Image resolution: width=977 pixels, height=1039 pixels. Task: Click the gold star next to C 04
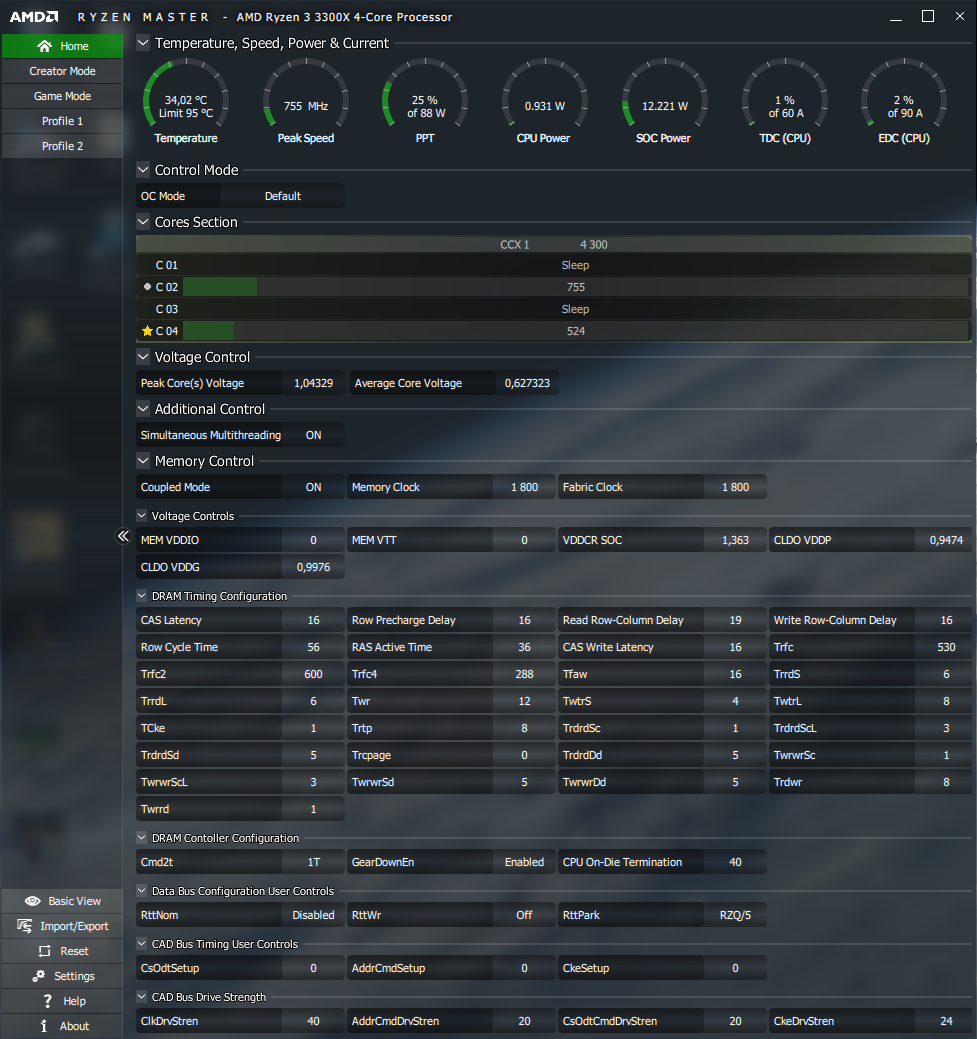147,331
